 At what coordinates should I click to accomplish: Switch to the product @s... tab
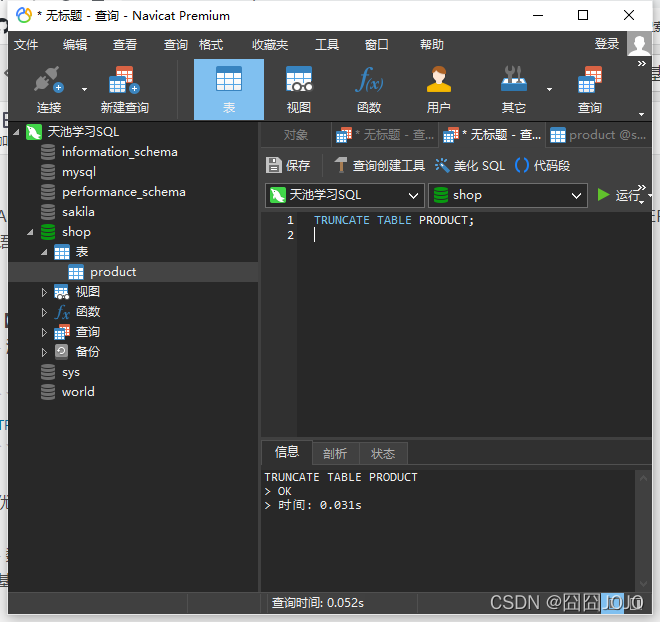(x=598, y=135)
